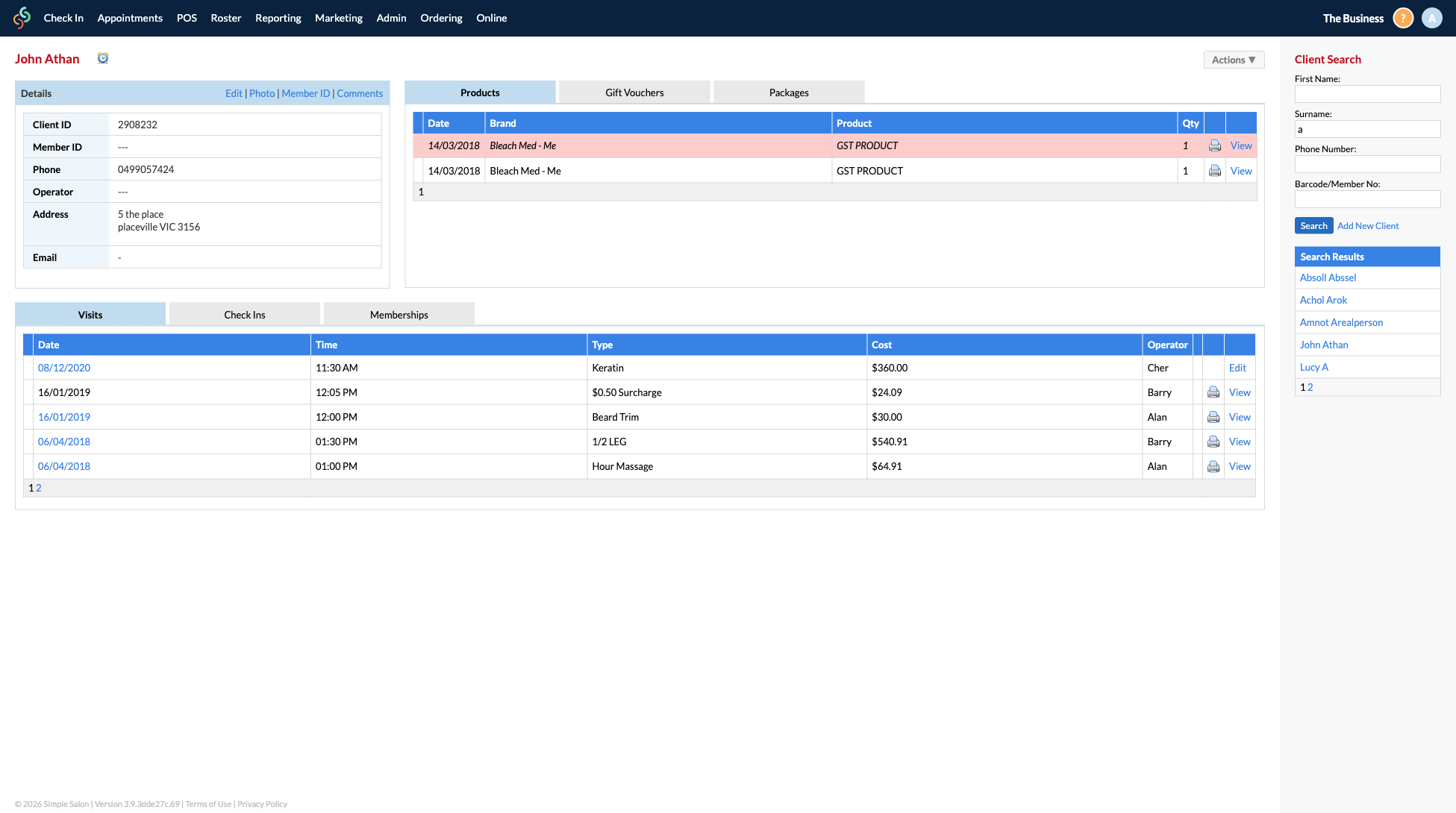This screenshot has height=813, width=1456.
Task: Click the user avatar icon in top bar
Action: click(1431, 18)
